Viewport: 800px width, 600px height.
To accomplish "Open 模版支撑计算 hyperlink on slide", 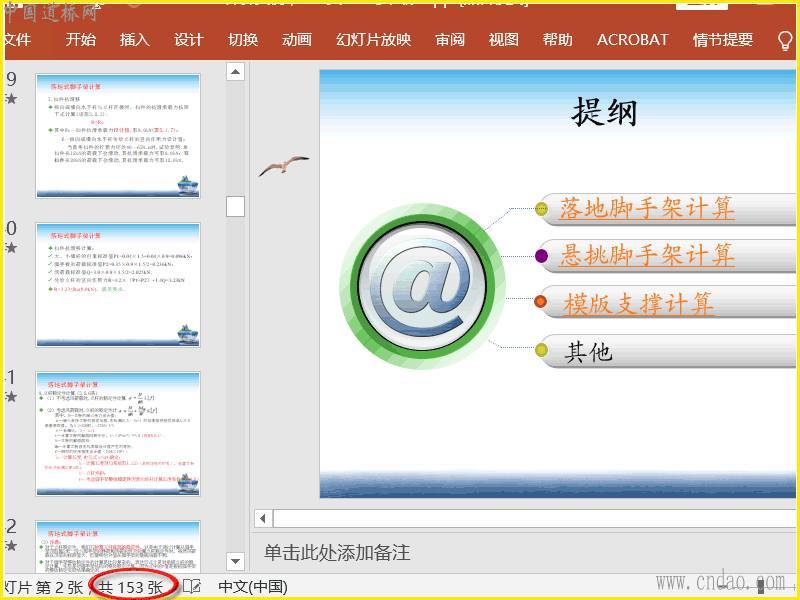I will 638,304.
